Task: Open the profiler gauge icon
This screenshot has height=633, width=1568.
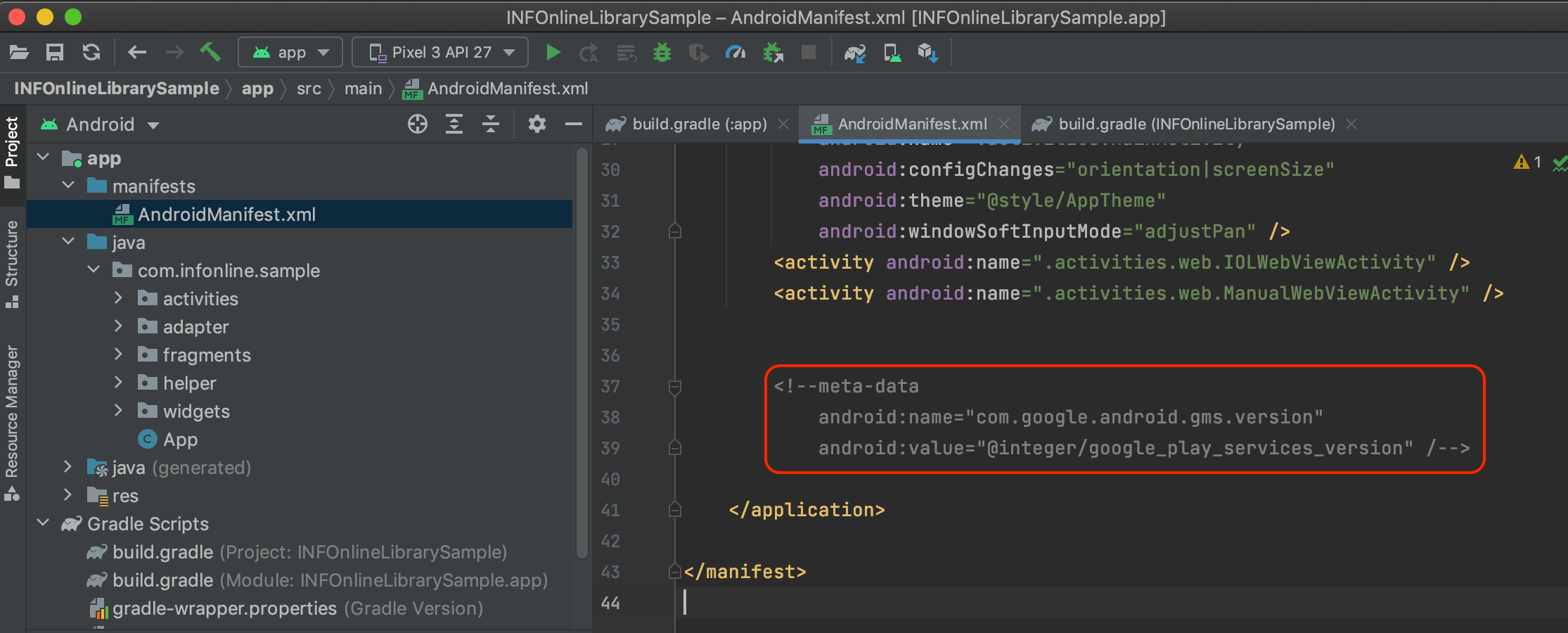Action: 735,52
